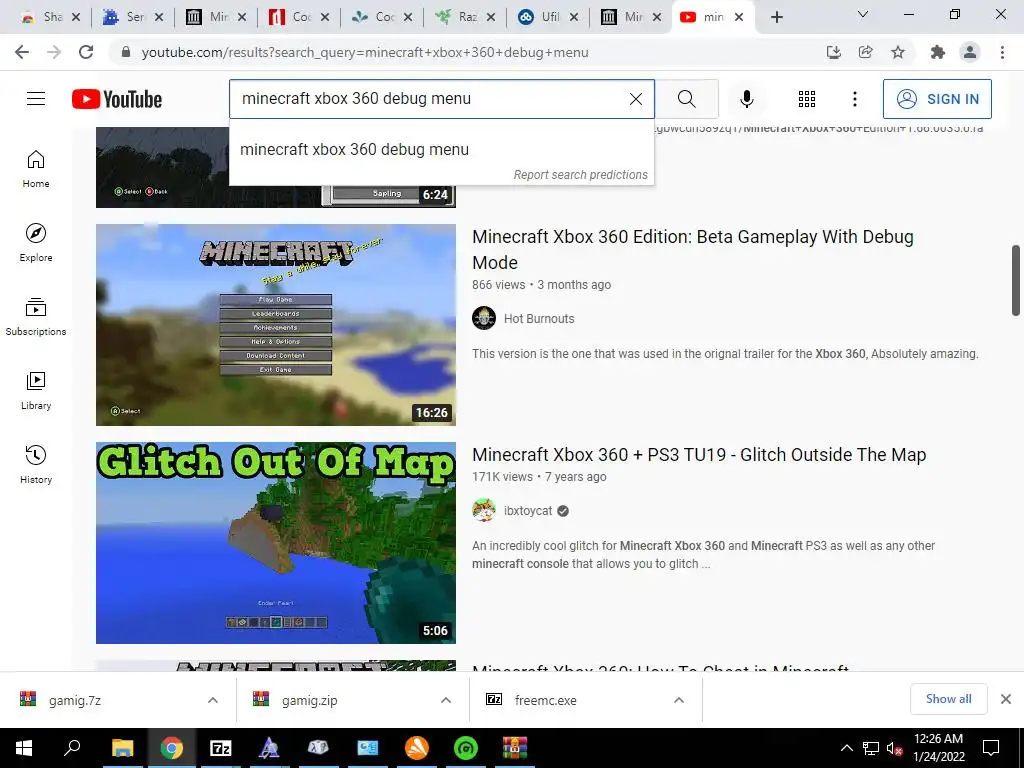Start voice search with microphone
Image resolution: width=1024 pixels, height=768 pixels.
coord(746,99)
